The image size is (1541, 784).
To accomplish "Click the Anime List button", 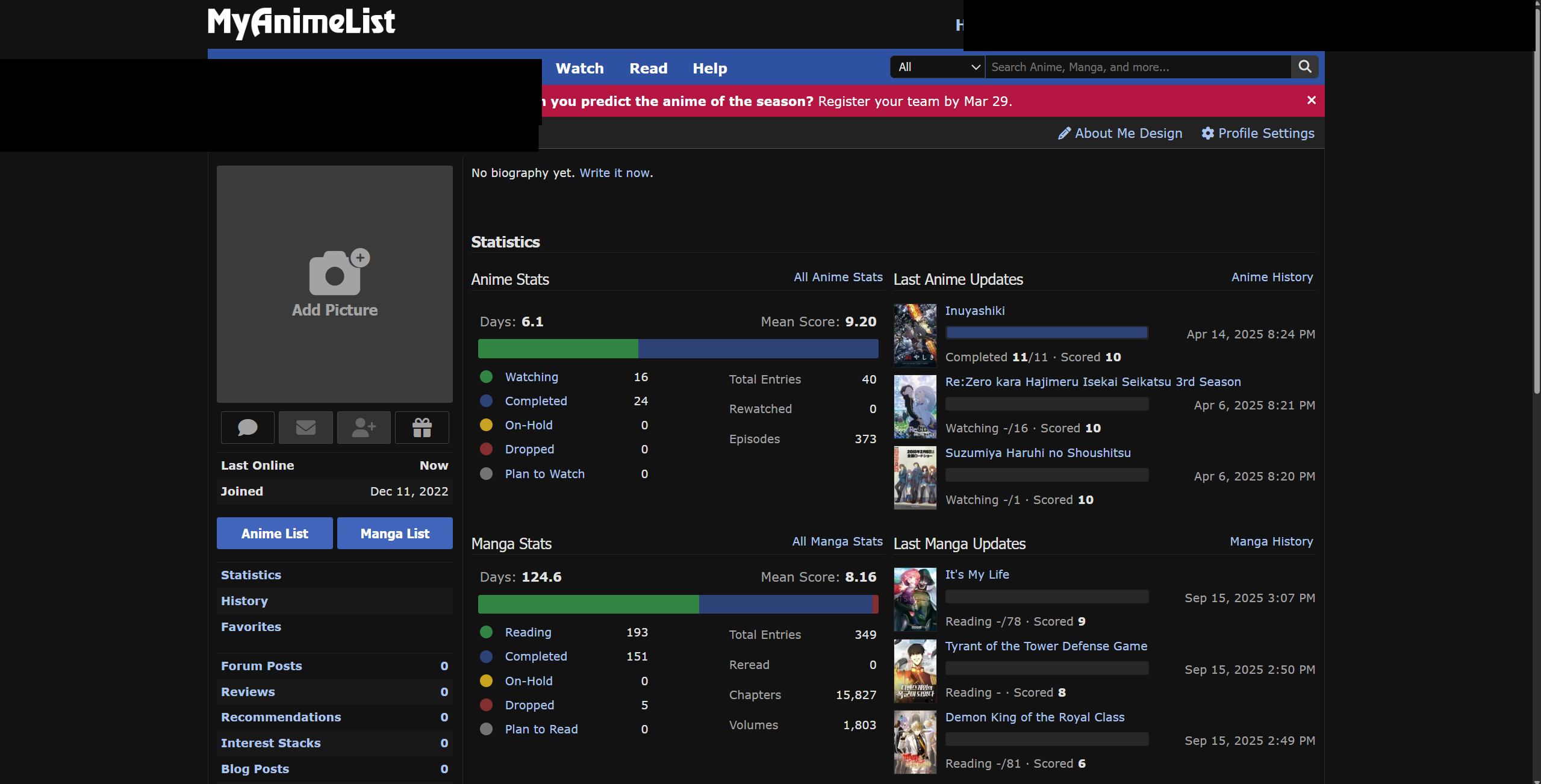I will [275, 534].
